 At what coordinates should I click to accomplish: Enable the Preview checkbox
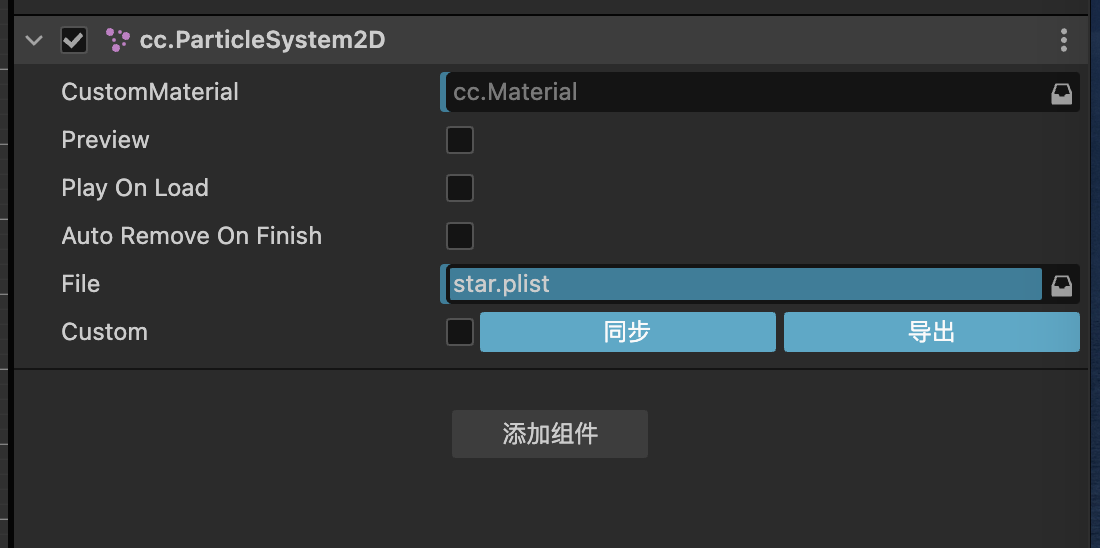point(460,140)
